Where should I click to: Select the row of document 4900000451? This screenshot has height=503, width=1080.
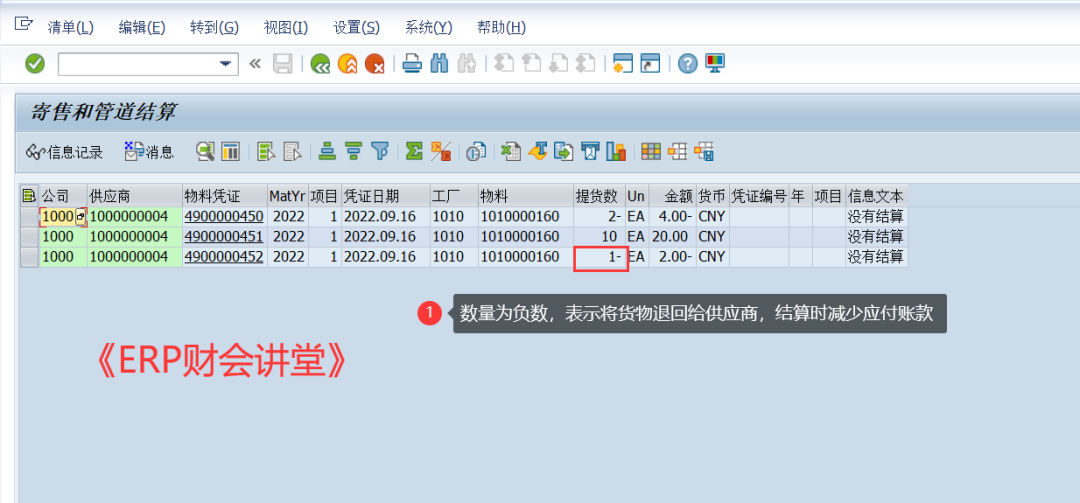[29, 237]
